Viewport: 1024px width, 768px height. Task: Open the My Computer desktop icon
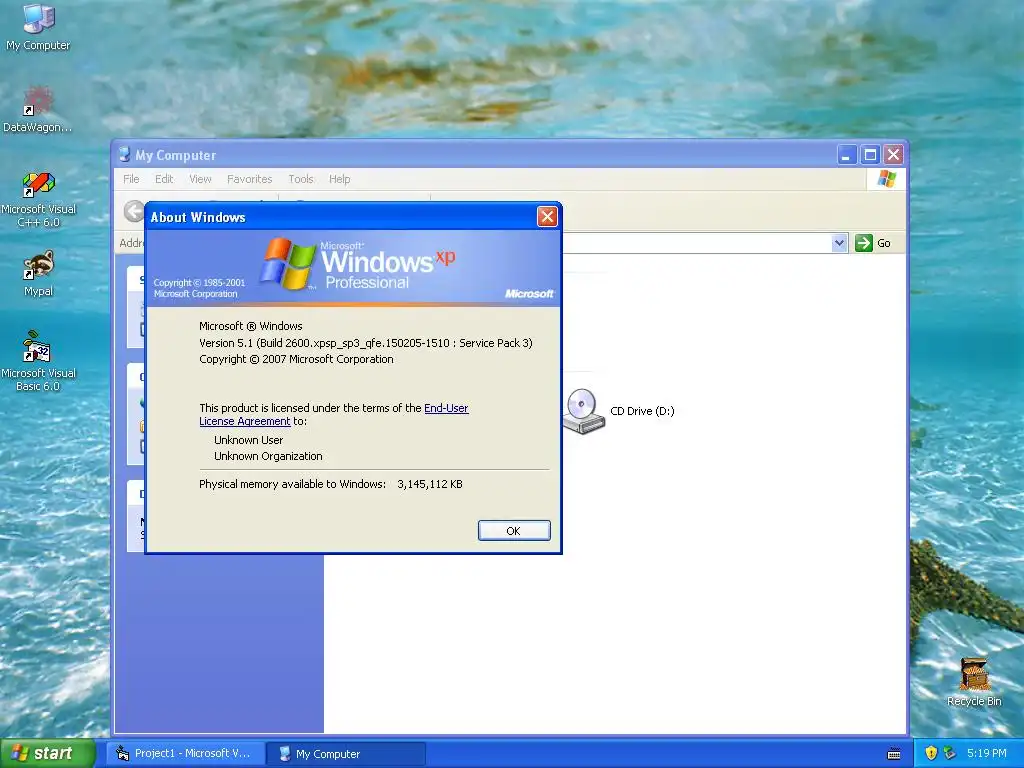coord(38,27)
